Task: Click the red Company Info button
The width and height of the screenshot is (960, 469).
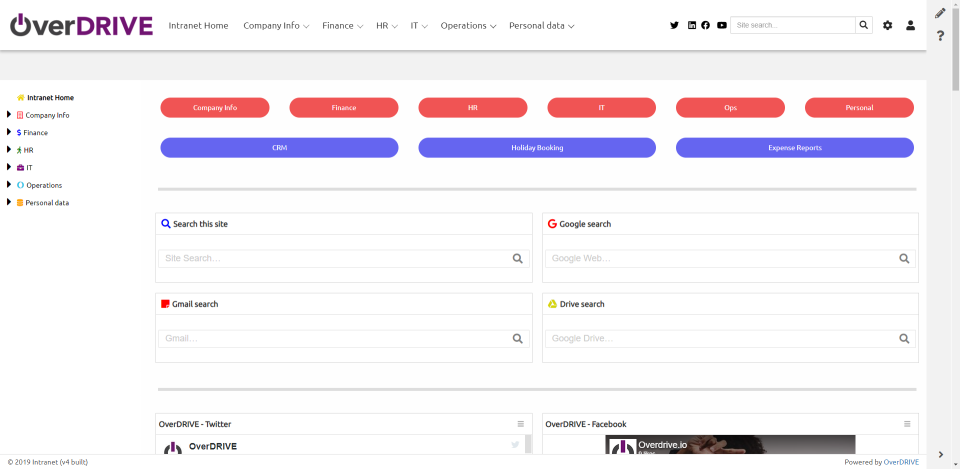Action: point(215,108)
